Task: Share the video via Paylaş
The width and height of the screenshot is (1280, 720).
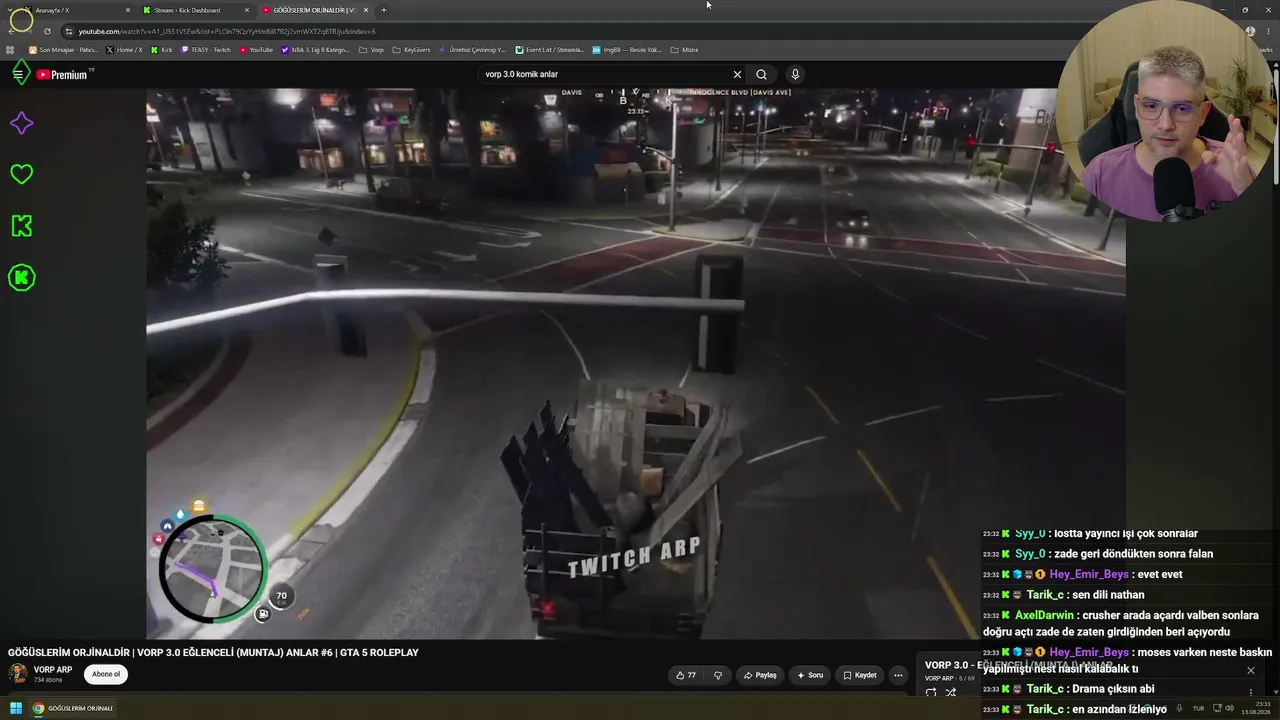Action: click(760, 675)
